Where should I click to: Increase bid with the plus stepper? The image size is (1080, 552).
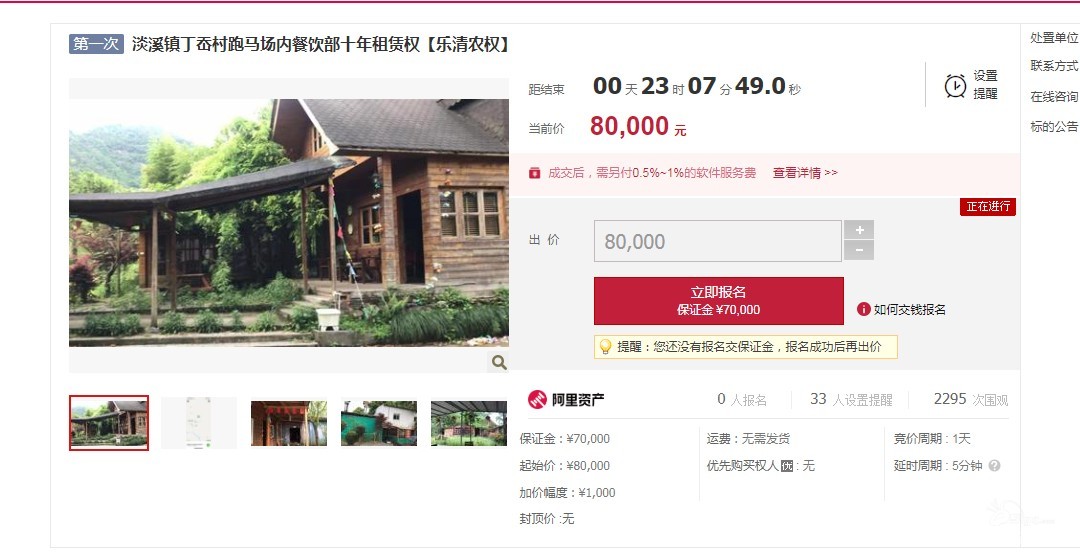[x=859, y=230]
